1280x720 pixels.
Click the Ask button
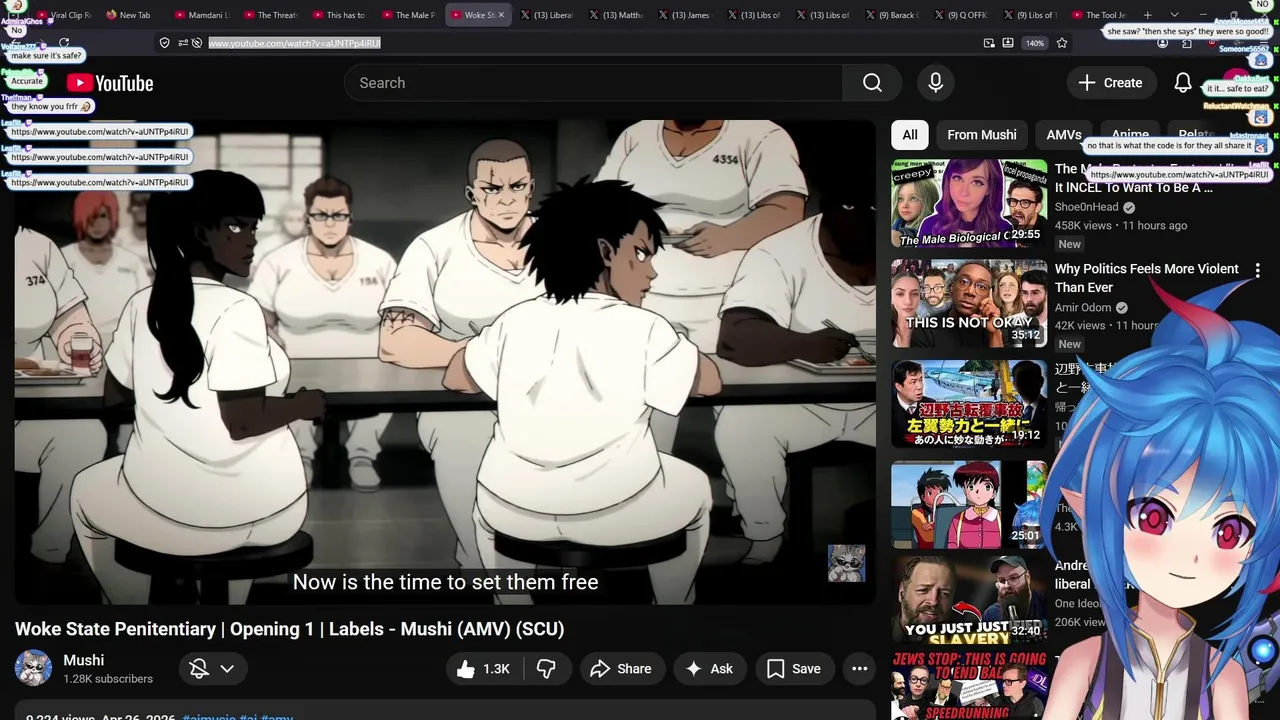[x=709, y=669]
